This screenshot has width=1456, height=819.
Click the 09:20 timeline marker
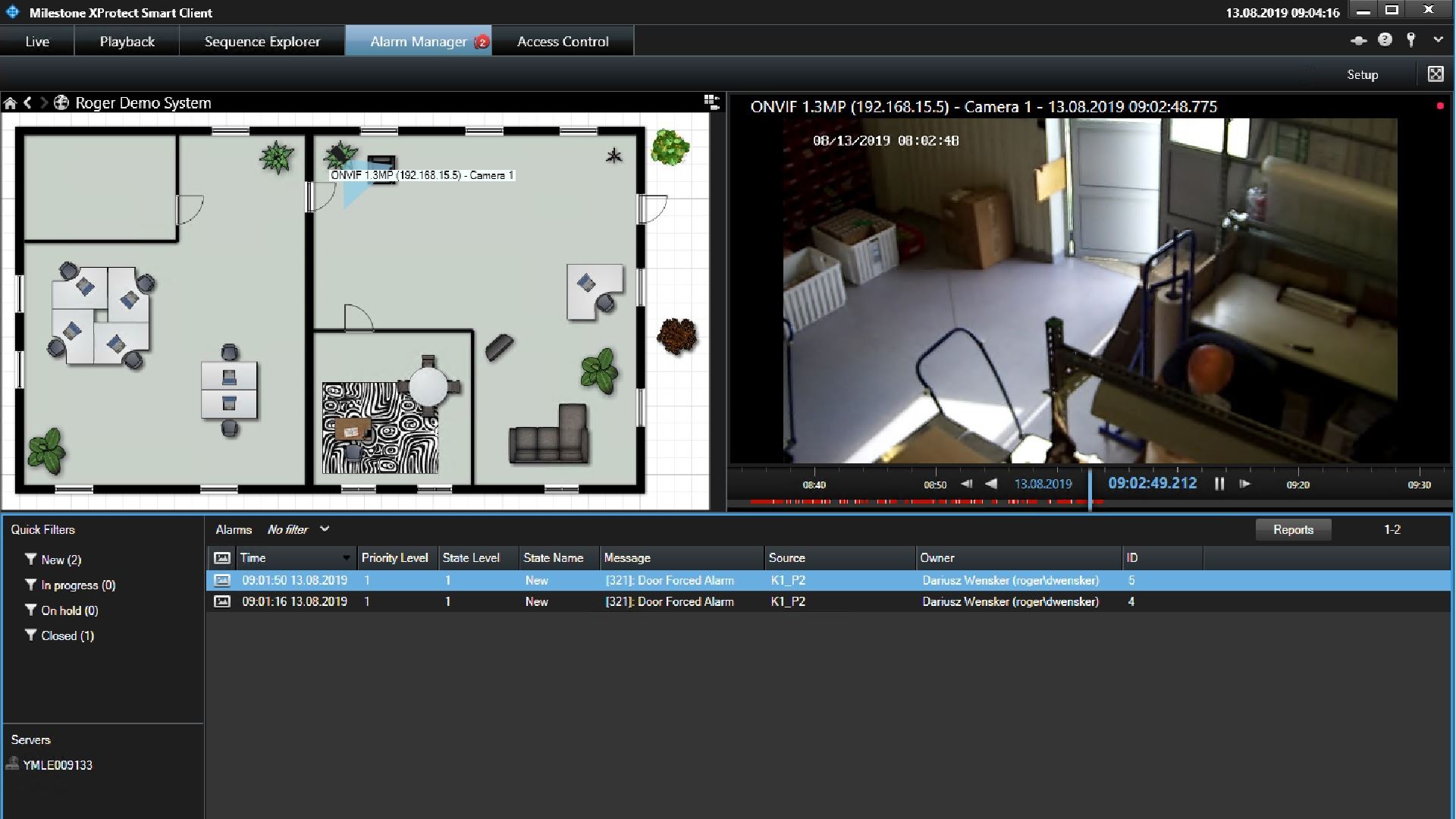coord(1298,485)
